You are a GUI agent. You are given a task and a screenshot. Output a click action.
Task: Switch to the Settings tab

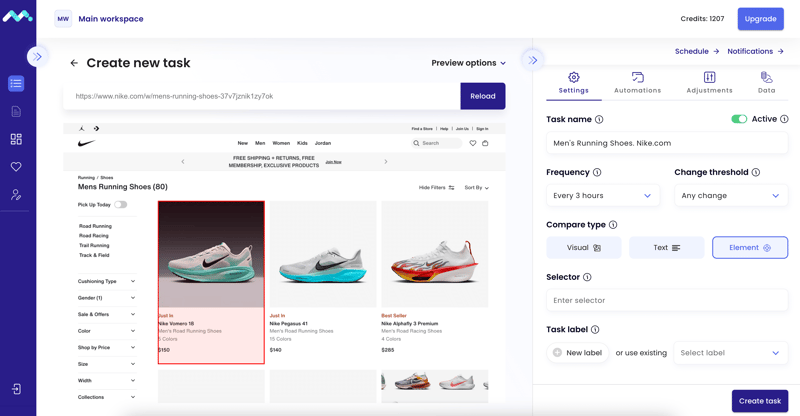[x=573, y=83]
